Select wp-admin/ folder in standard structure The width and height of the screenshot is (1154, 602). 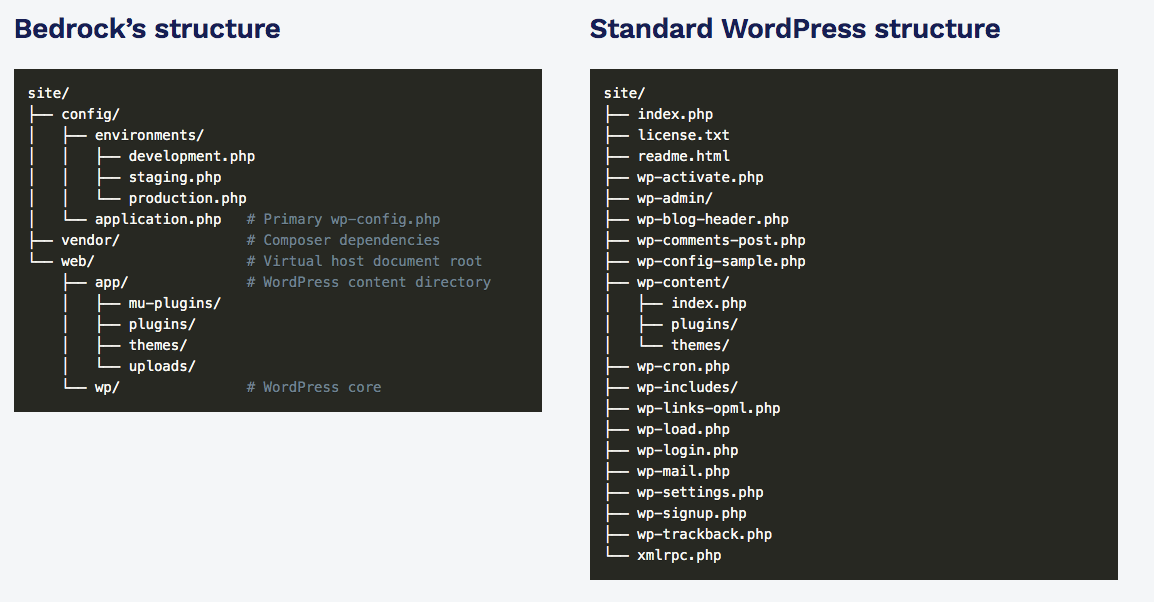tap(675, 198)
